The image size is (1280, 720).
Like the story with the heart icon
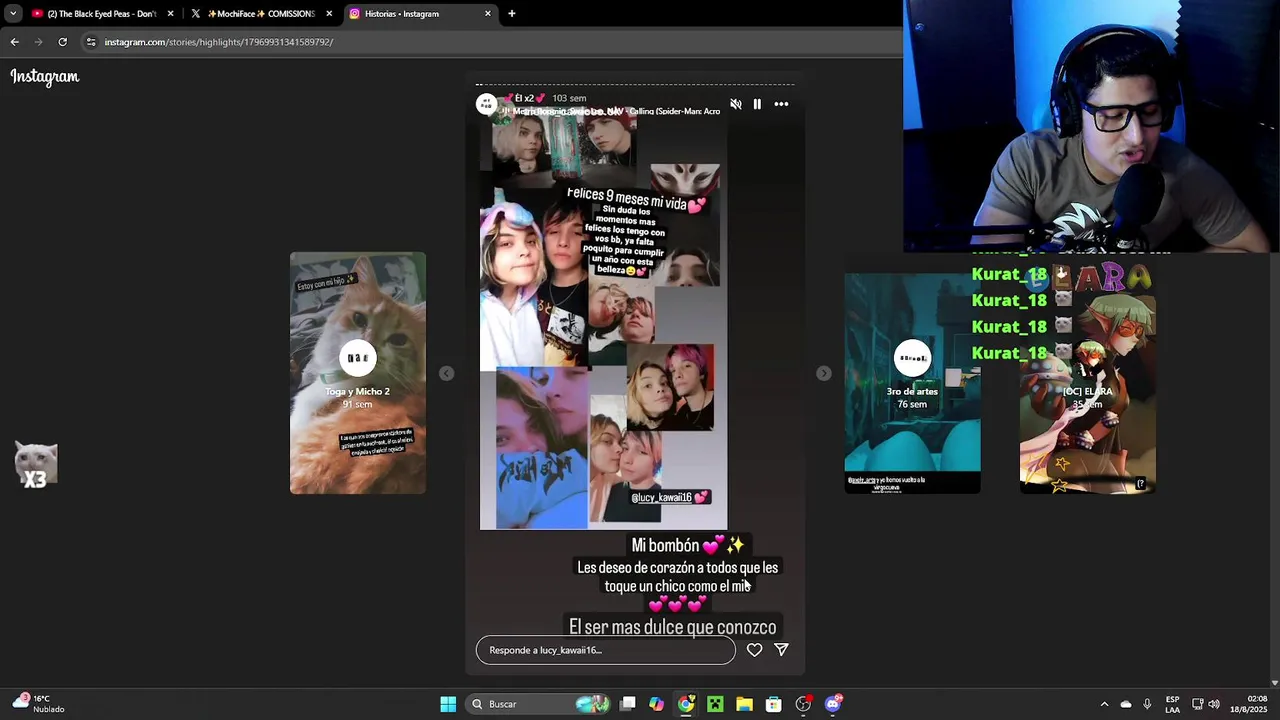click(754, 650)
